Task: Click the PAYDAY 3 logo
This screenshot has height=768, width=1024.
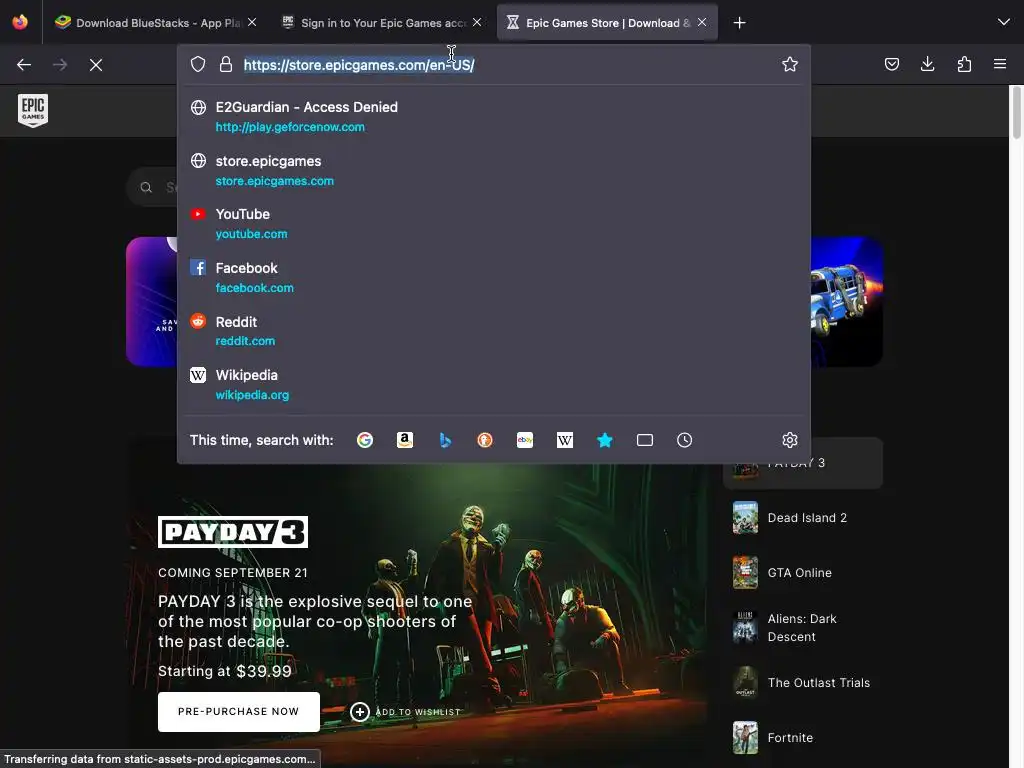Action: tap(232, 532)
